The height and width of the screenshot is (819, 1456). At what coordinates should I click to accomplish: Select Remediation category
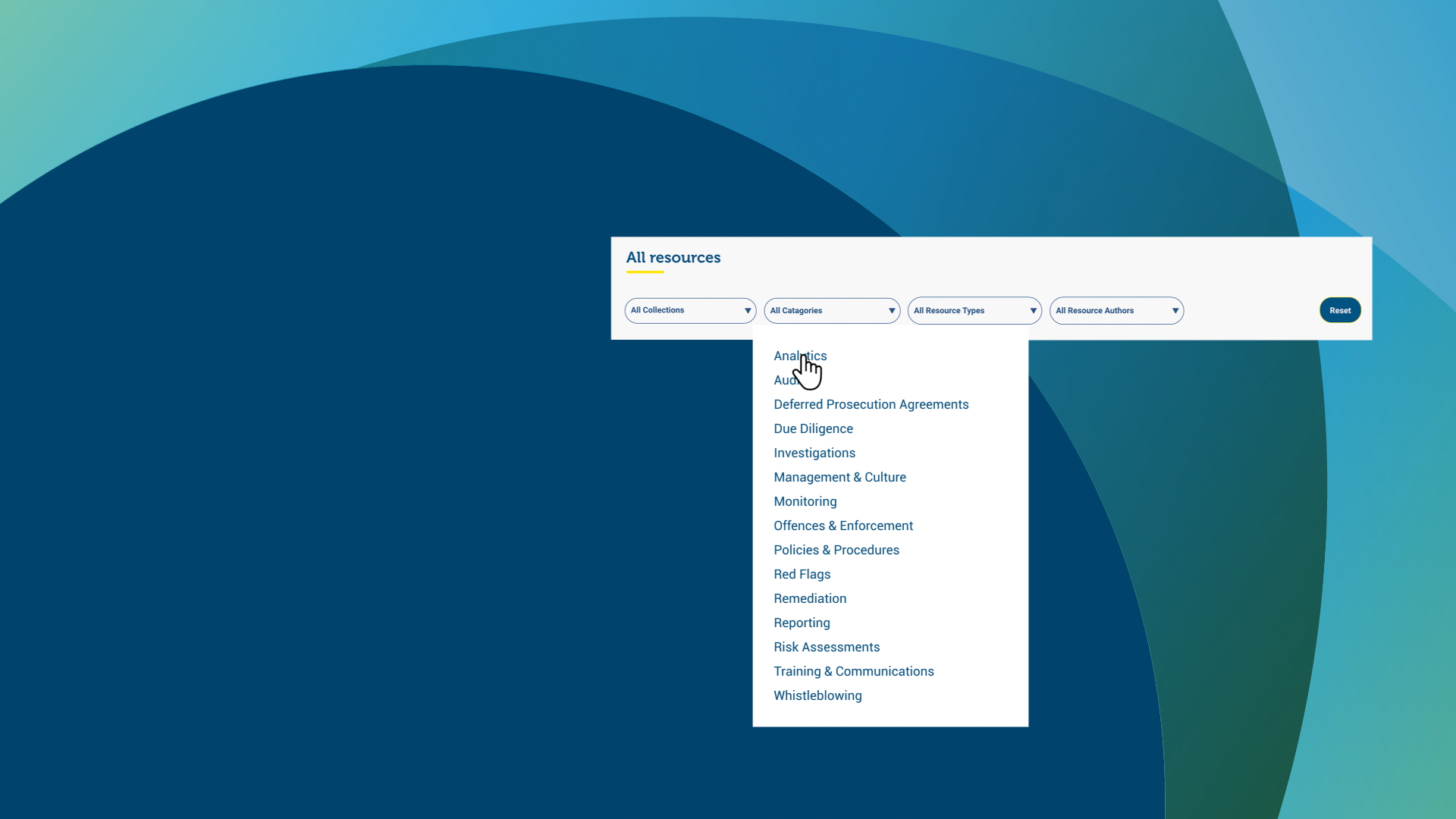[x=809, y=598]
